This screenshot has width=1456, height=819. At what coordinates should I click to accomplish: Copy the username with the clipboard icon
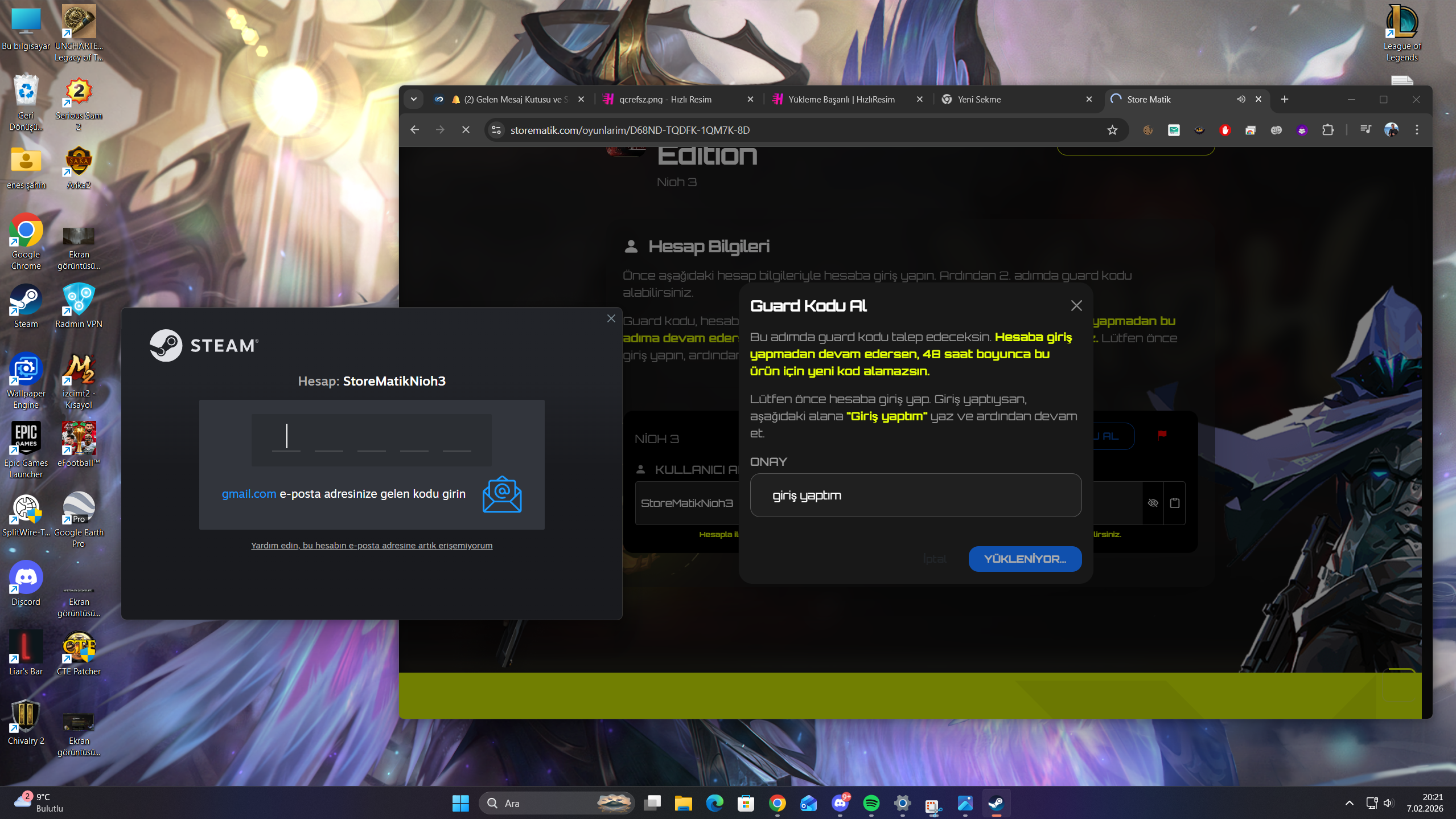click(1175, 503)
